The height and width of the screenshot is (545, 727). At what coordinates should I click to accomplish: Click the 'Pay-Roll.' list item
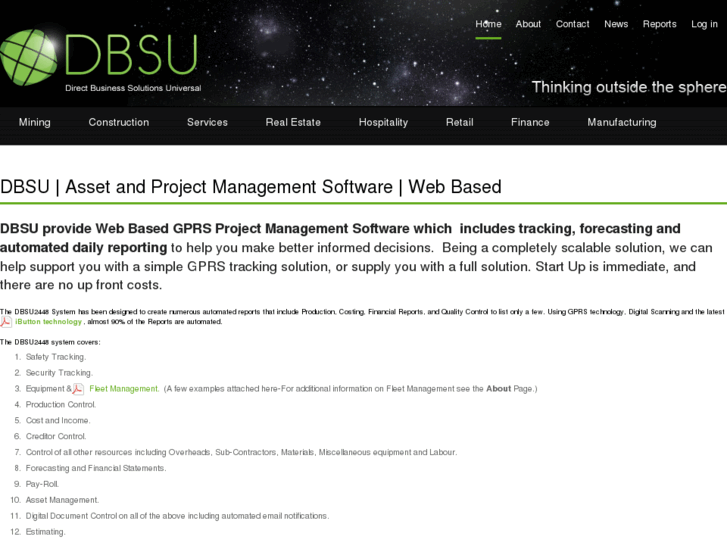point(42,484)
